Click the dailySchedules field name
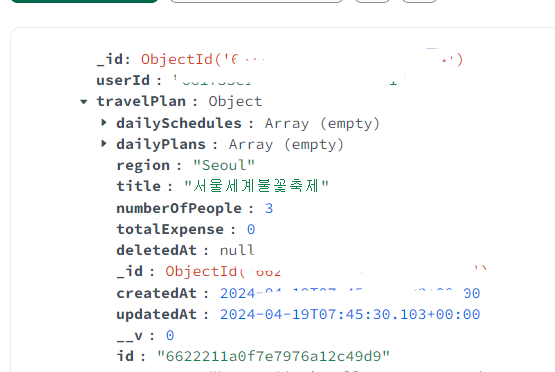The width and height of the screenshot is (555, 372). tap(179, 123)
